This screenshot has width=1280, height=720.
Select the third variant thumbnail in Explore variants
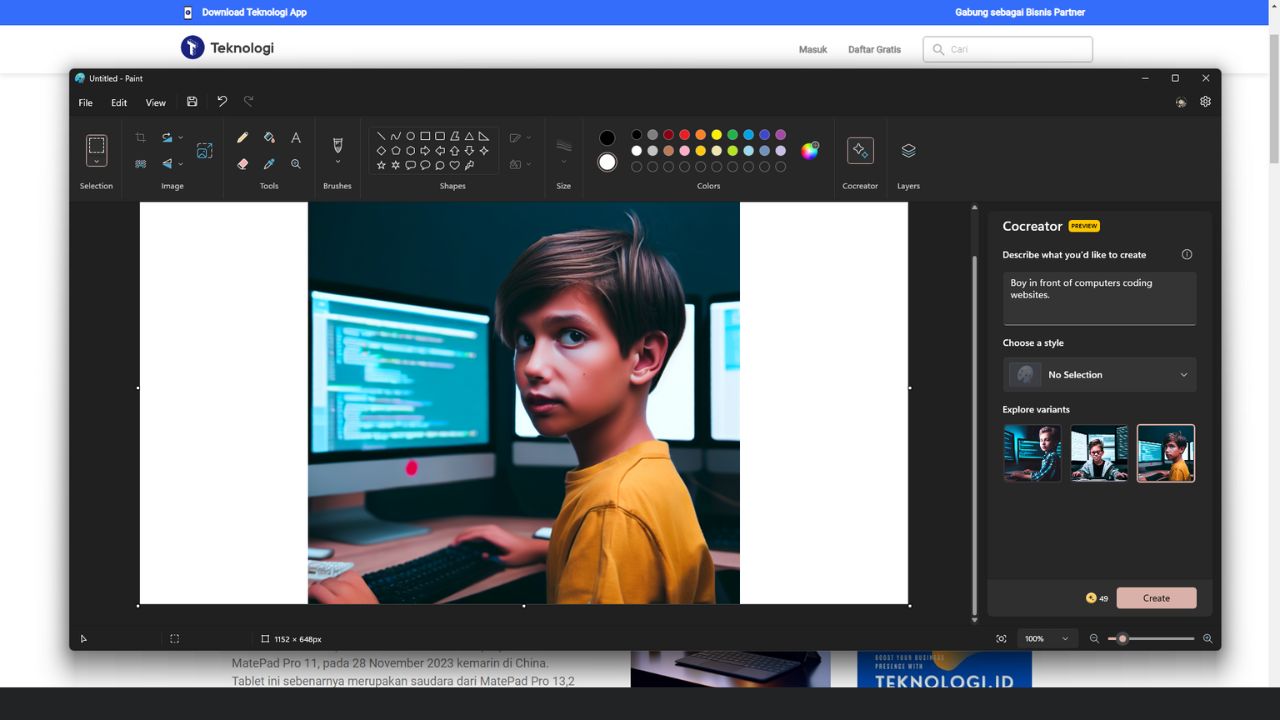point(1165,452)
